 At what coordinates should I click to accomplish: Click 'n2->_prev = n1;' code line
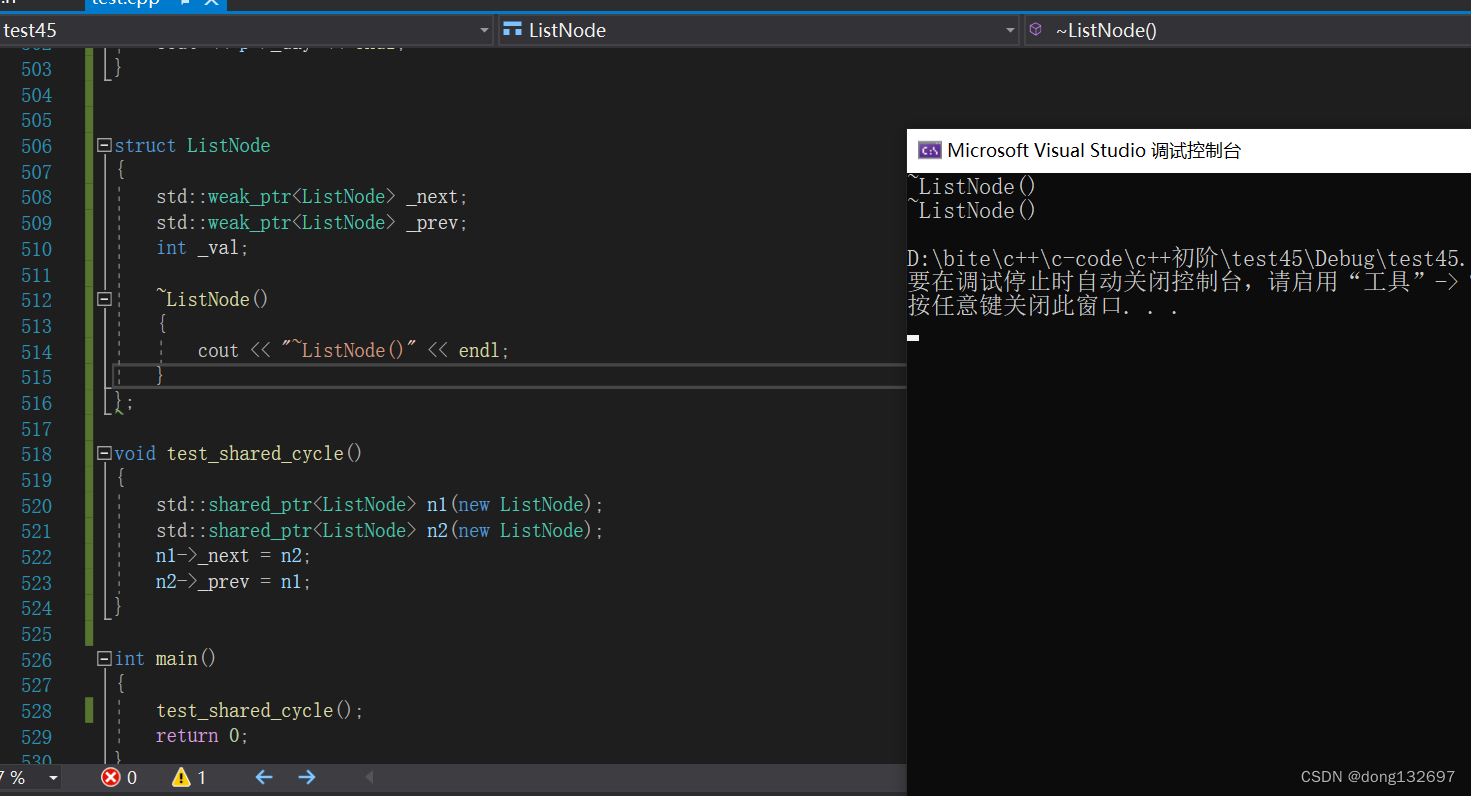(233, 582)
